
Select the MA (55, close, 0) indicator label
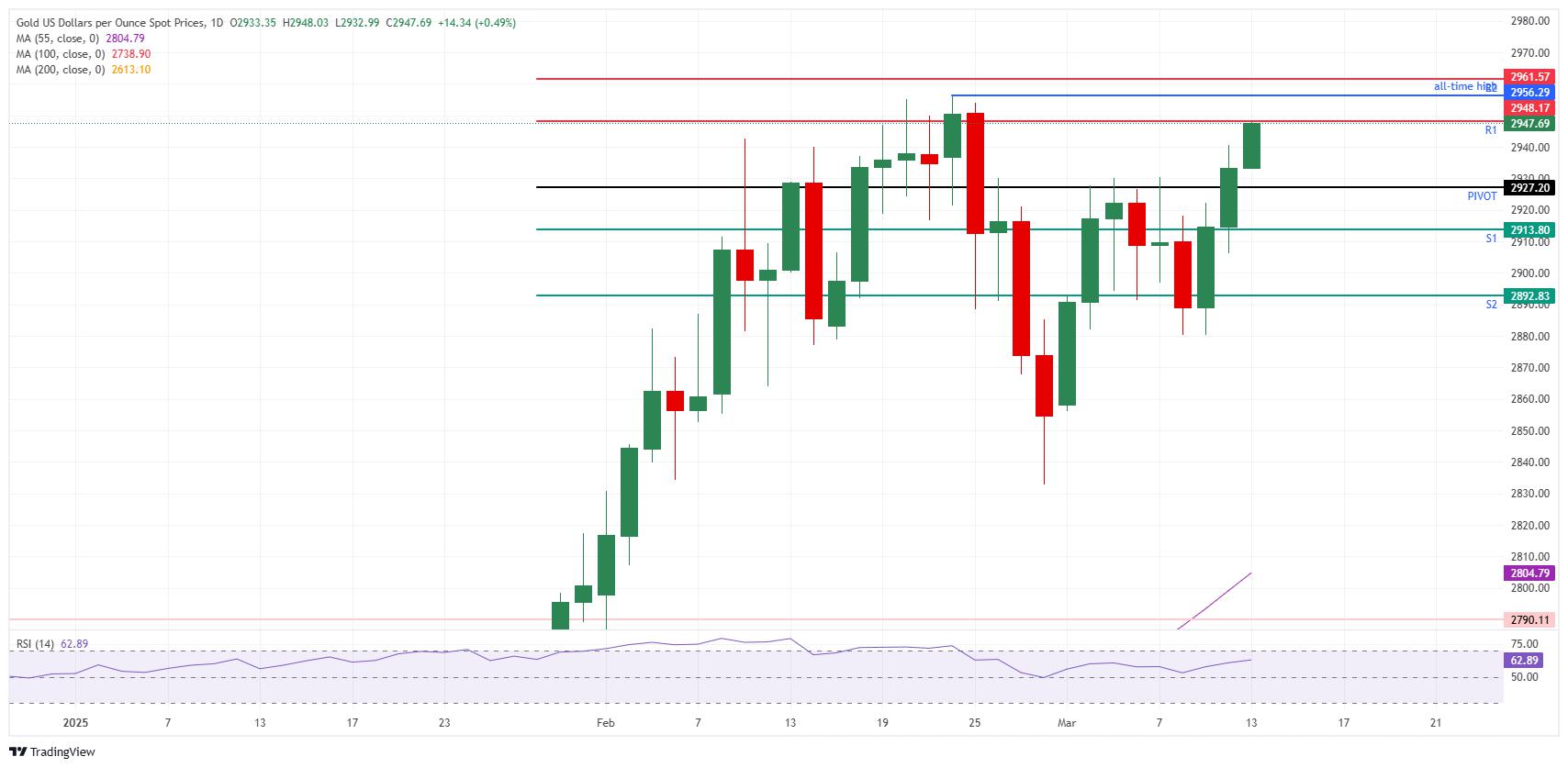(59, 39)
